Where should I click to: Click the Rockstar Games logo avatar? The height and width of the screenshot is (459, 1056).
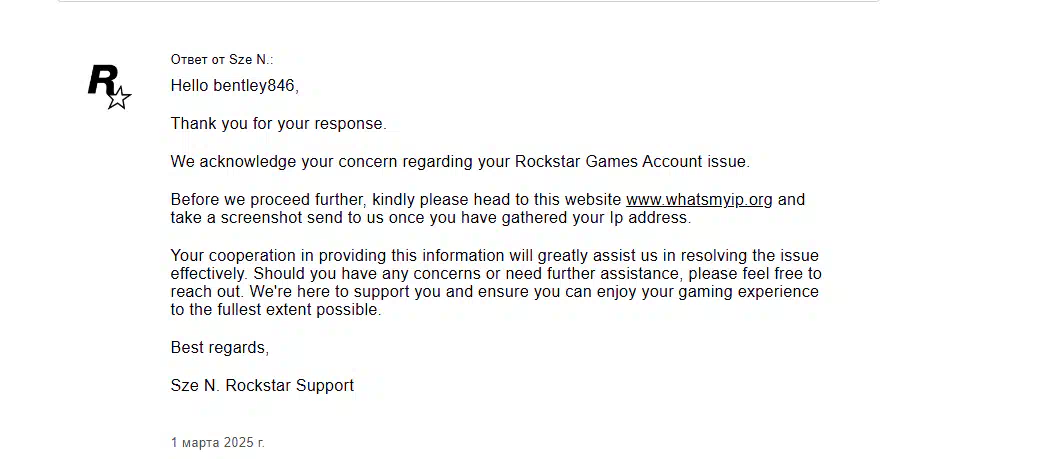[x=110, y=87]
